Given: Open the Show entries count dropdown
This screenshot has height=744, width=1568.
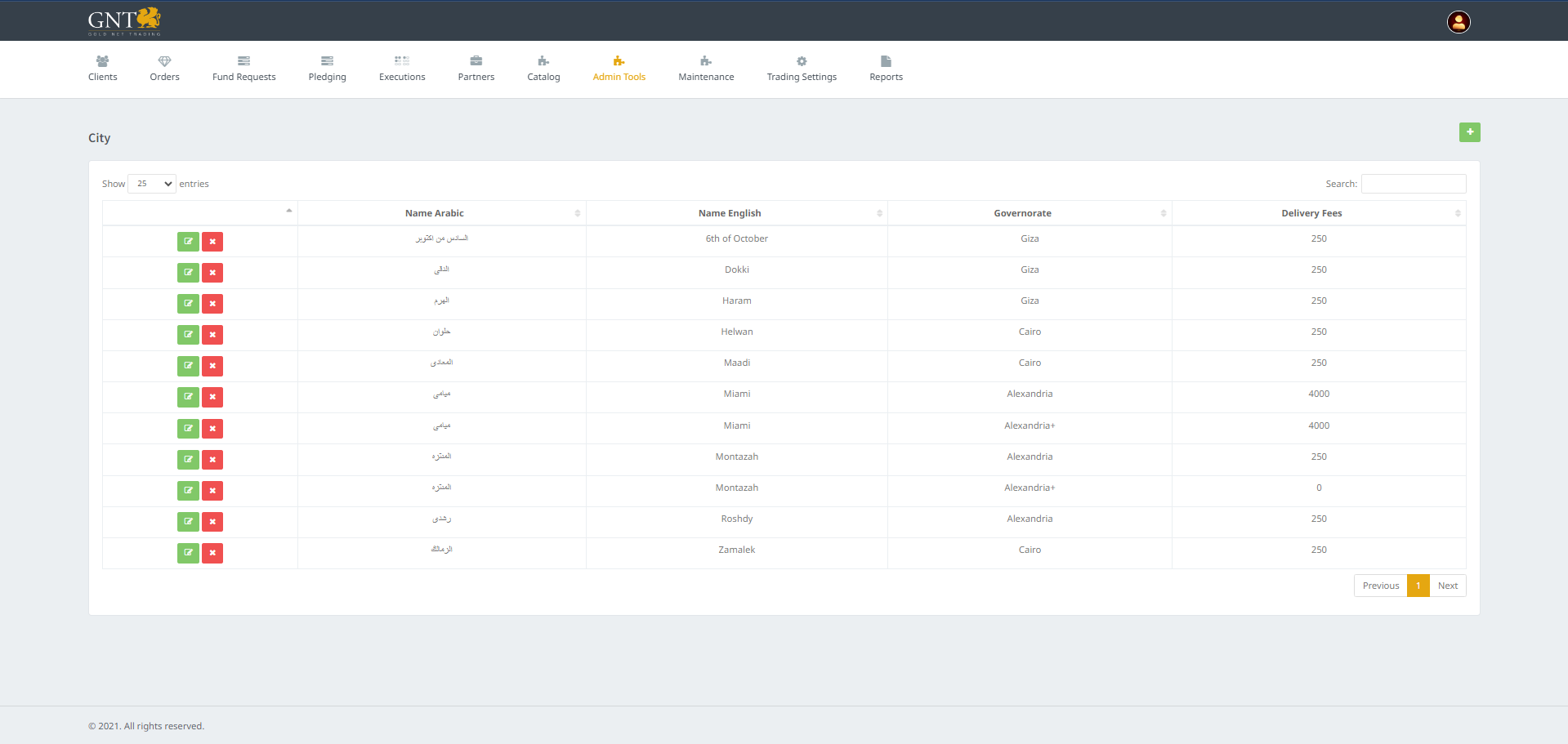Looking at the screenshot, I should coord(152,184).
